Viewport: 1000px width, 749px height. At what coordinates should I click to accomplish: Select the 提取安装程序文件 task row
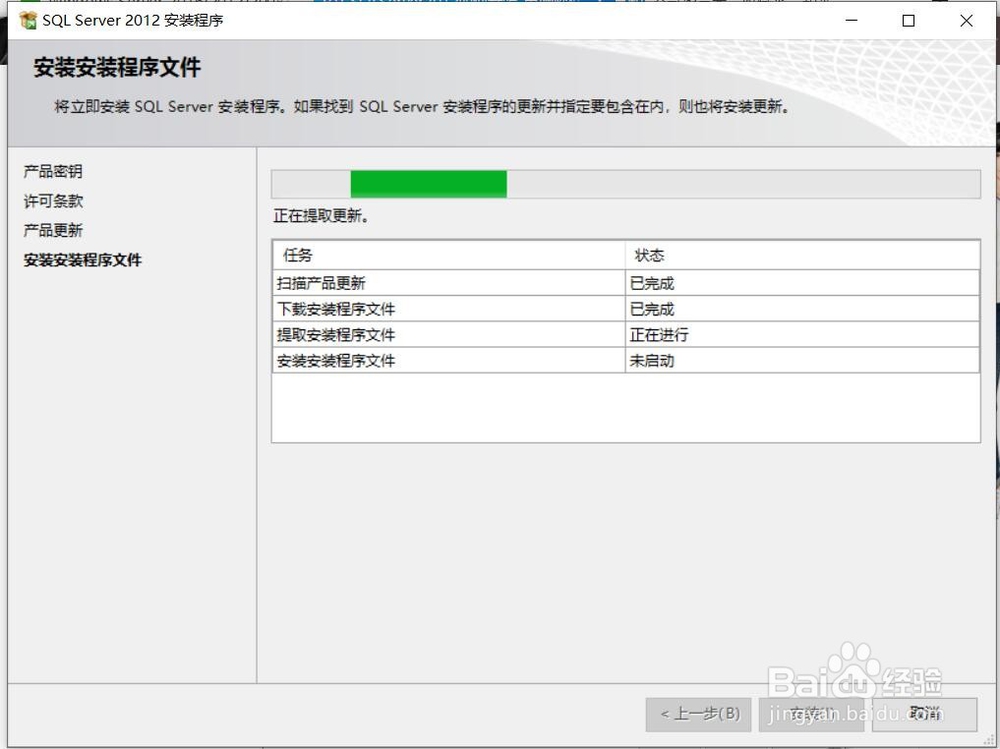pyautogui.click(x=626, y=334)
